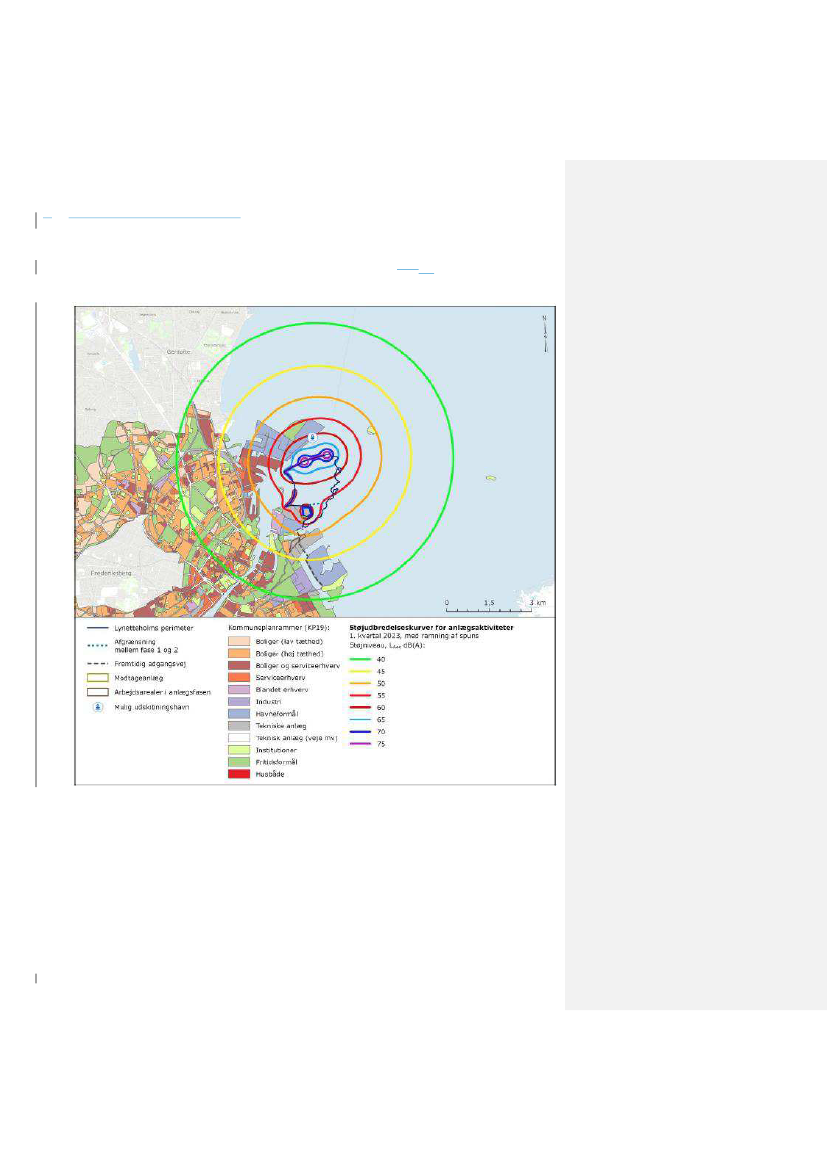Click the Madtageanlæg legend box symbol

coord(98,678)
